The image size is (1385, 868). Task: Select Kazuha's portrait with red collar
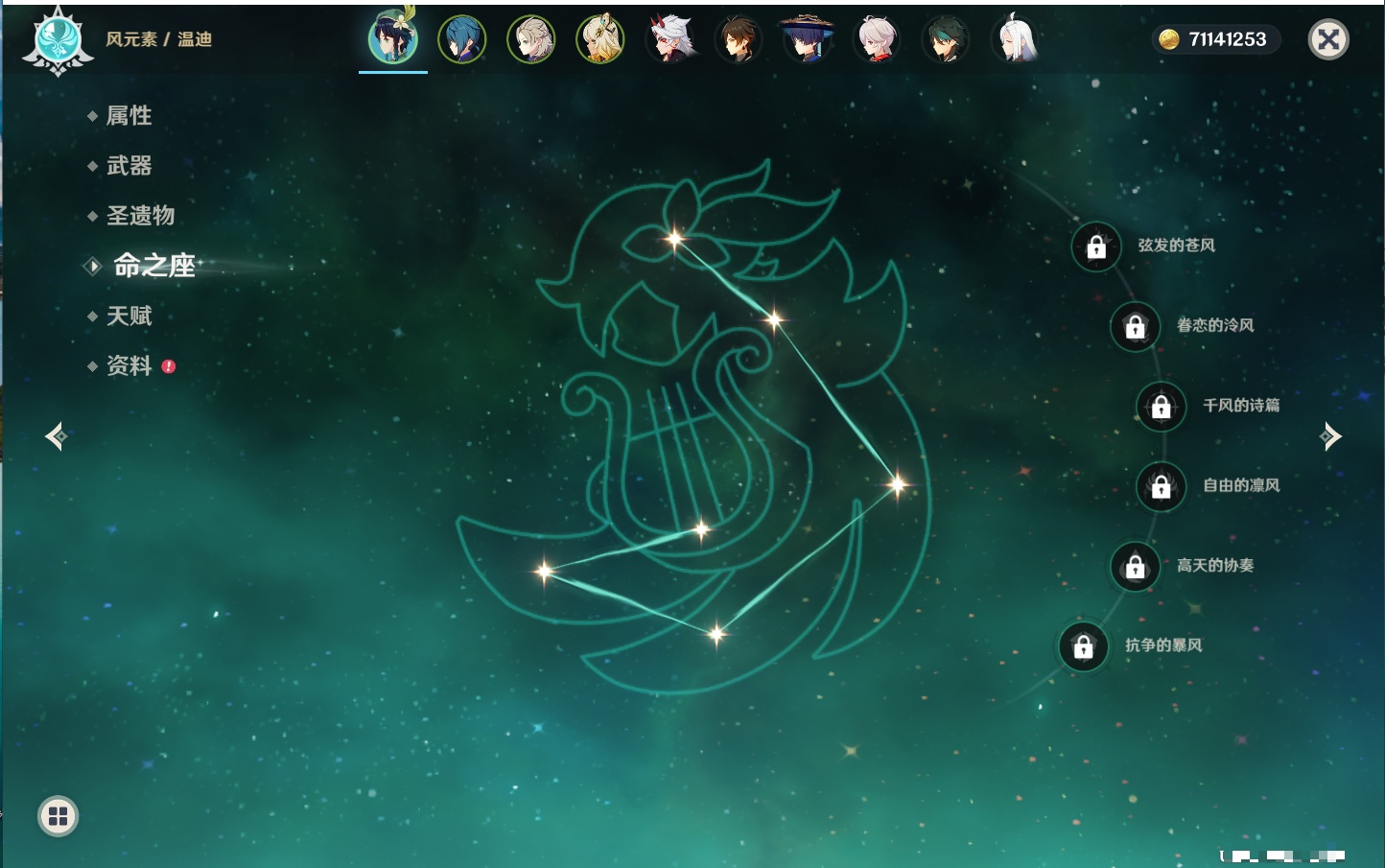click(x=877, y=39)
